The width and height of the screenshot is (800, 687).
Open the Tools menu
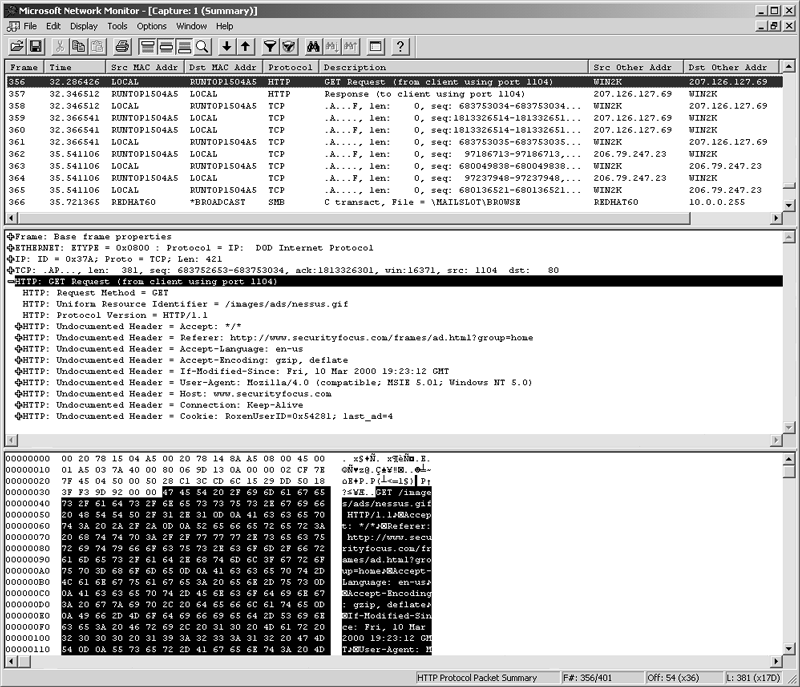(x=117, y=26)
